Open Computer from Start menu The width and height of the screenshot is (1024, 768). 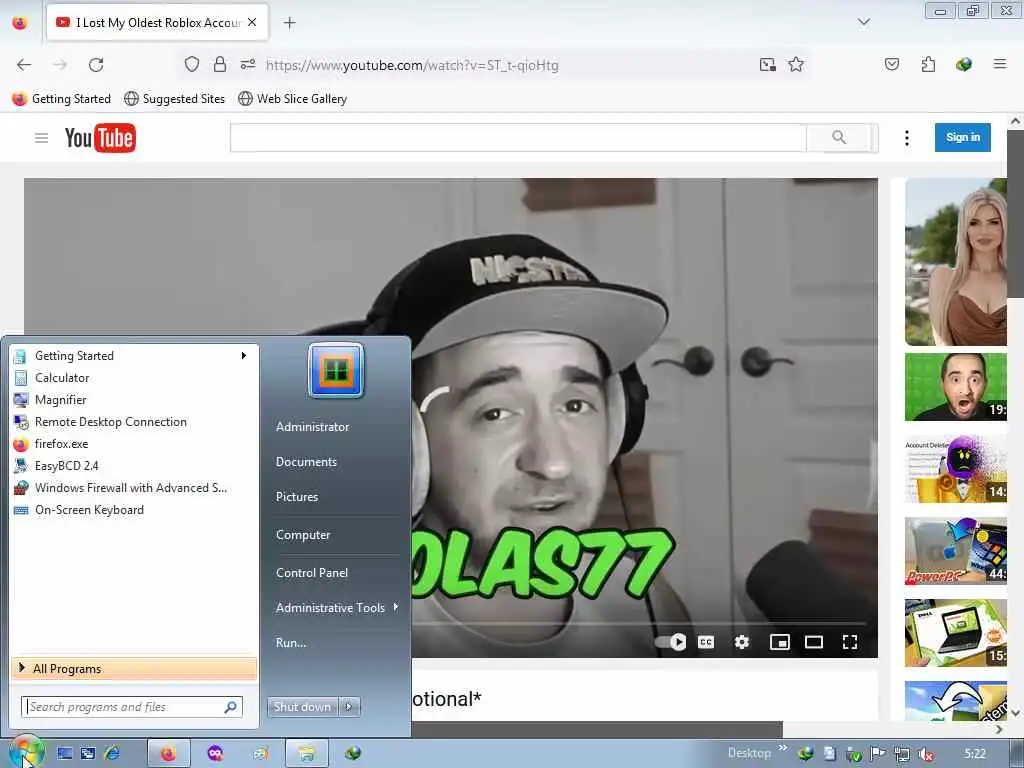coord(303,535)
